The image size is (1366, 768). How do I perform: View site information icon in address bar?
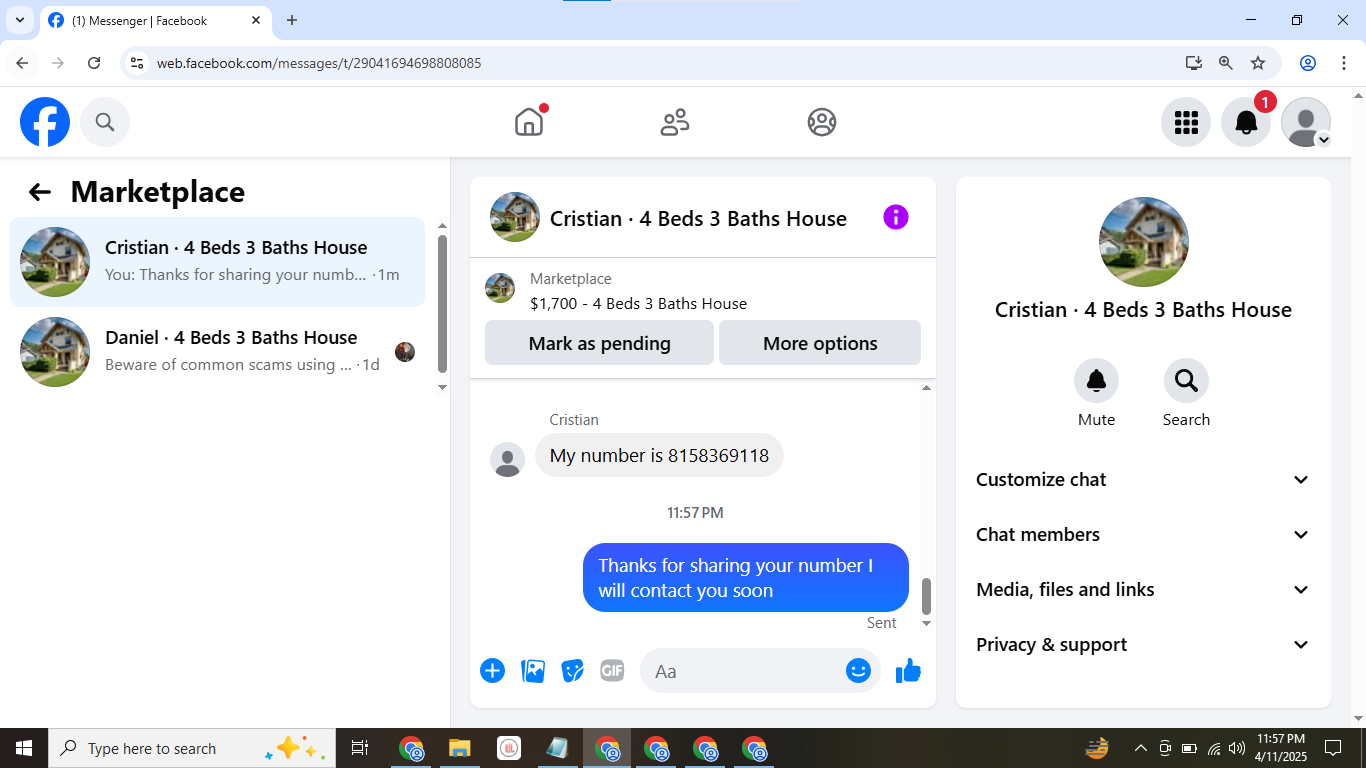[138, 63]
